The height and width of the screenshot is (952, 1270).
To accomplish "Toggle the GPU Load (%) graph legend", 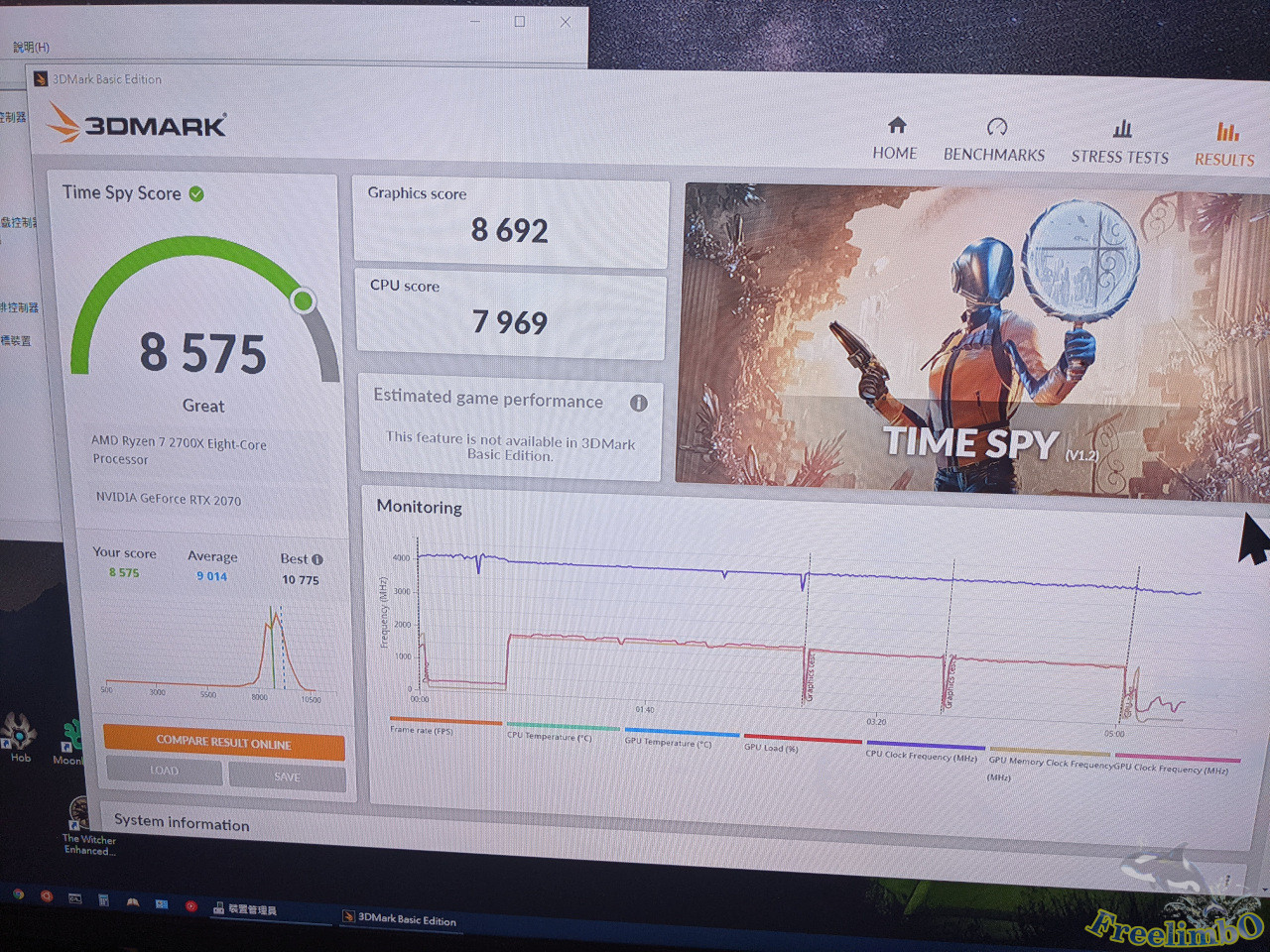I will (771, 747).
